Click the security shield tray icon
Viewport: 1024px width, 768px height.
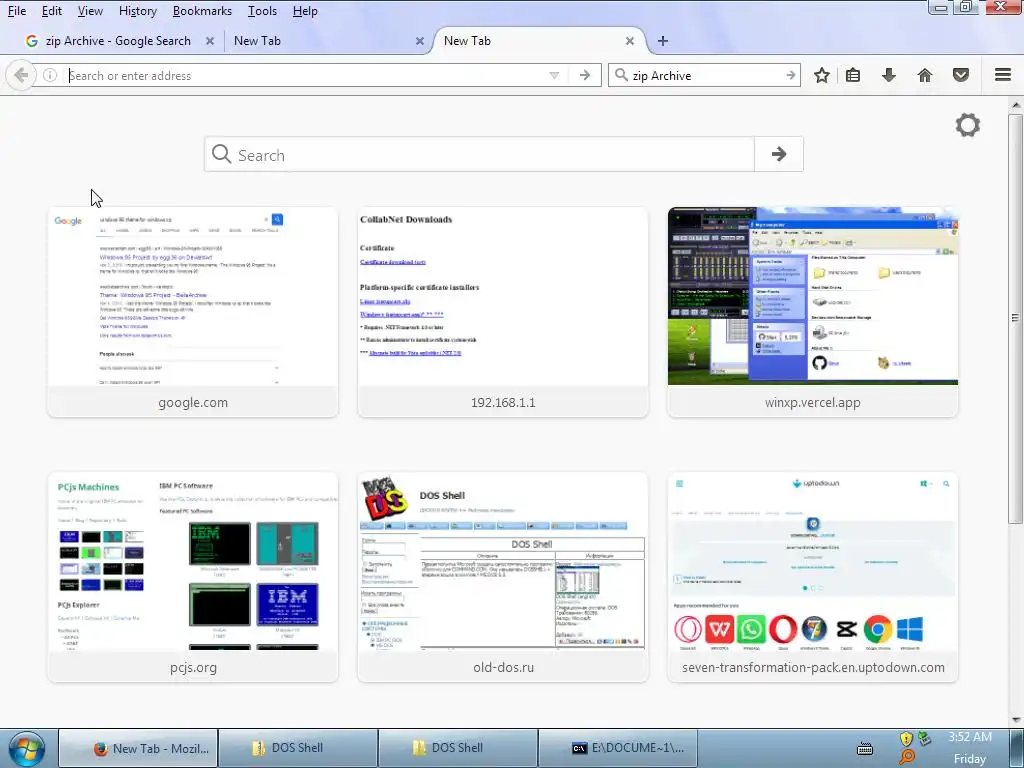[906, 739]
